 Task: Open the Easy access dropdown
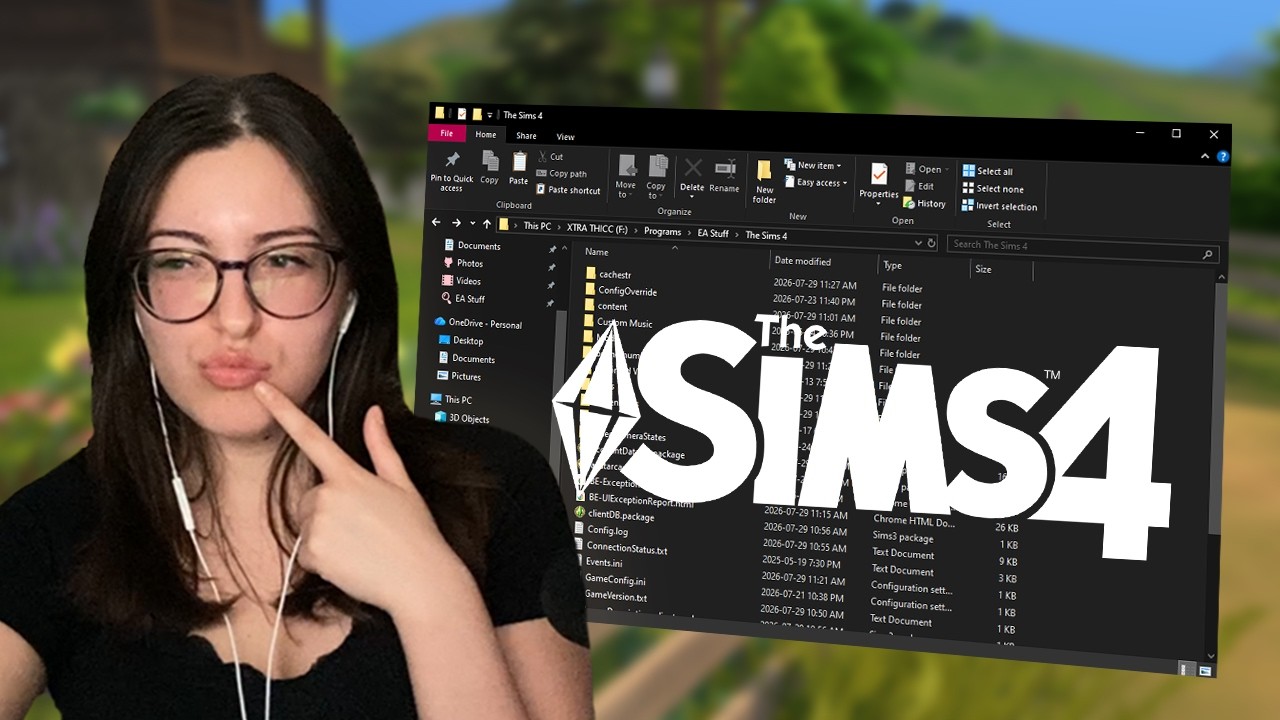816,183
